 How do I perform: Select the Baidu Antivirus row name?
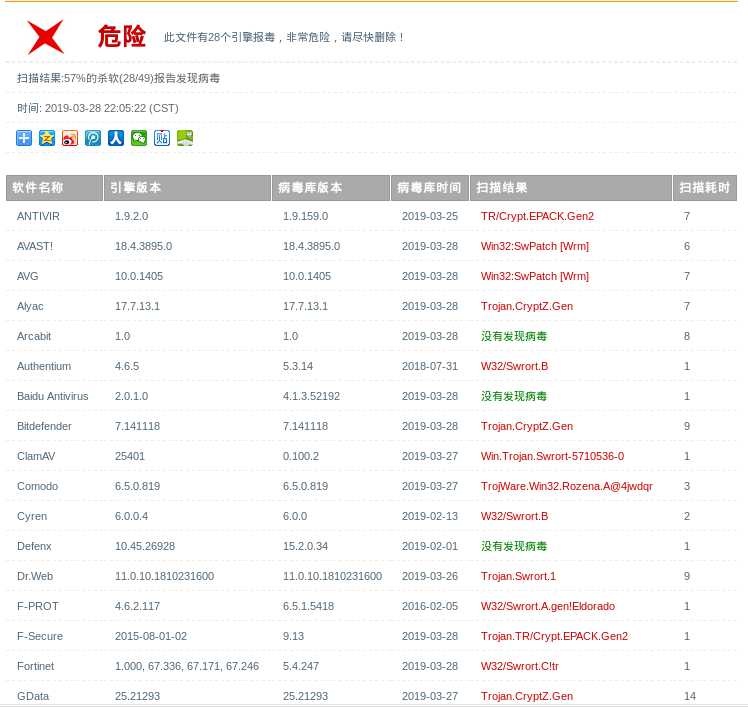pos(52,396)
